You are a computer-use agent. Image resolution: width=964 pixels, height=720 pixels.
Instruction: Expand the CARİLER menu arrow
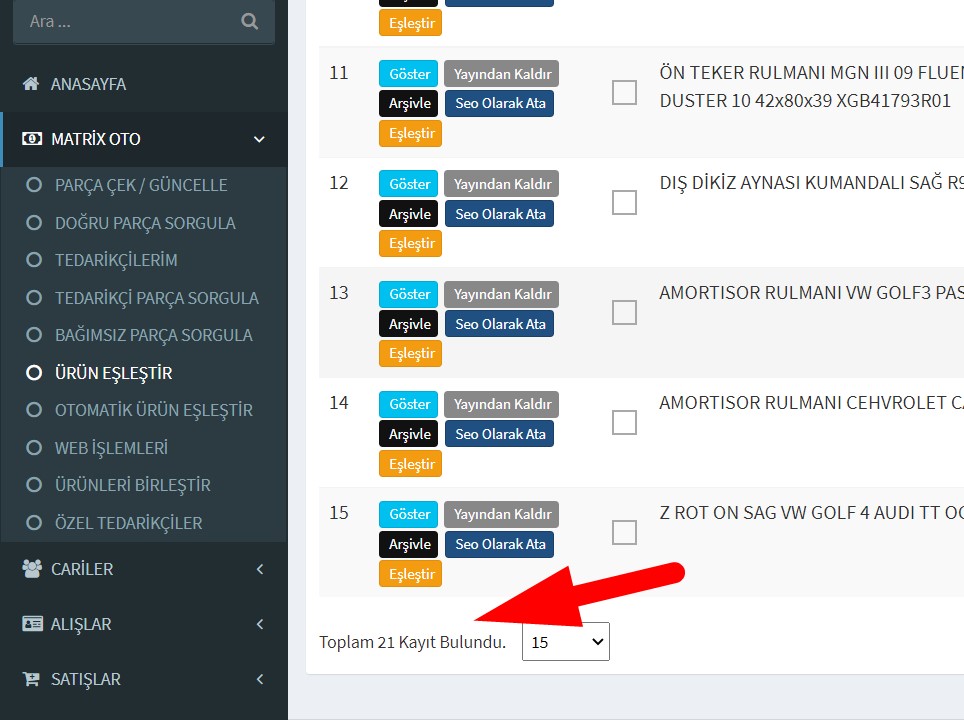[259, 569]
